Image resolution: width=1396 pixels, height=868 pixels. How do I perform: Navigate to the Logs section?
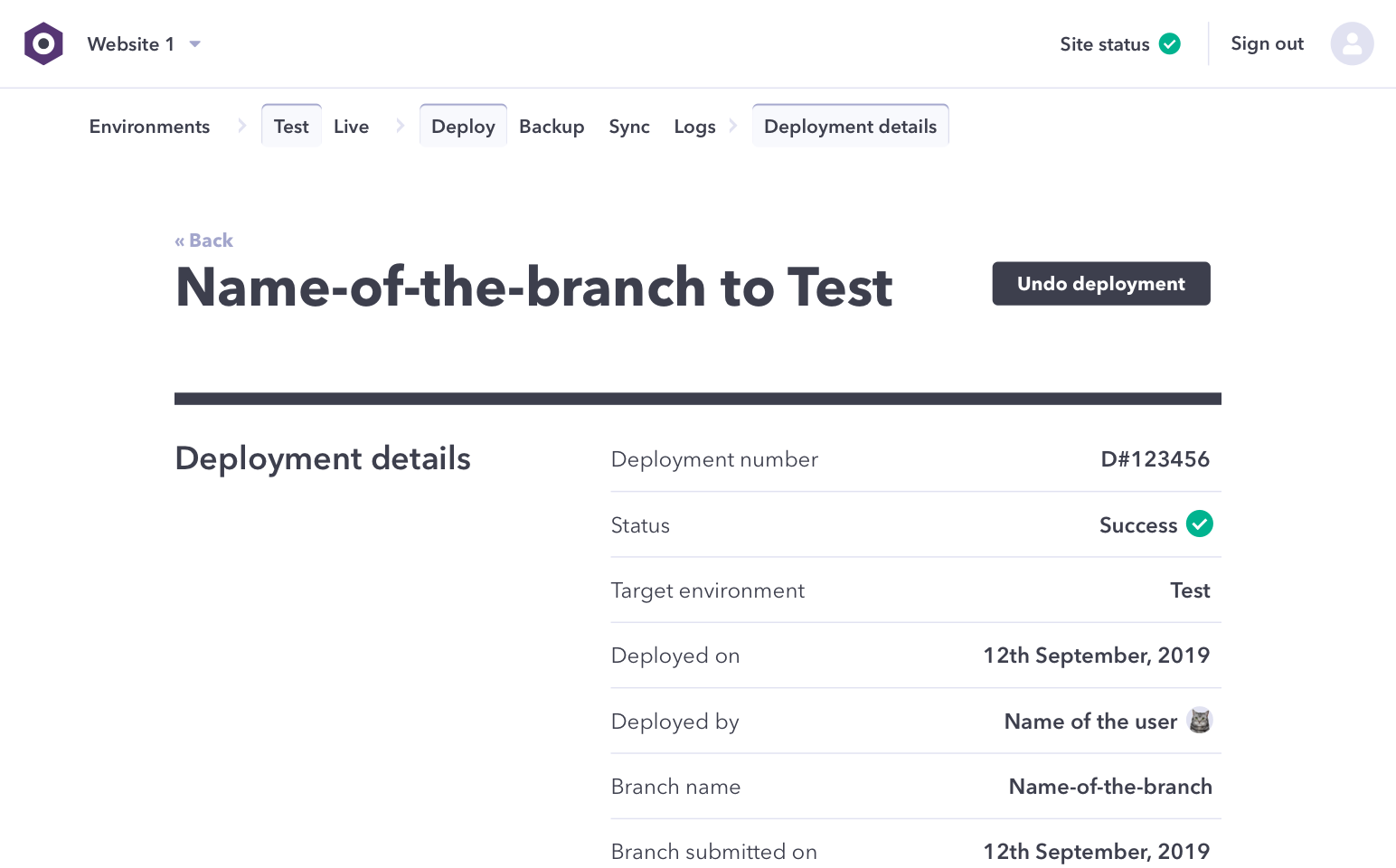pos(694,126)
